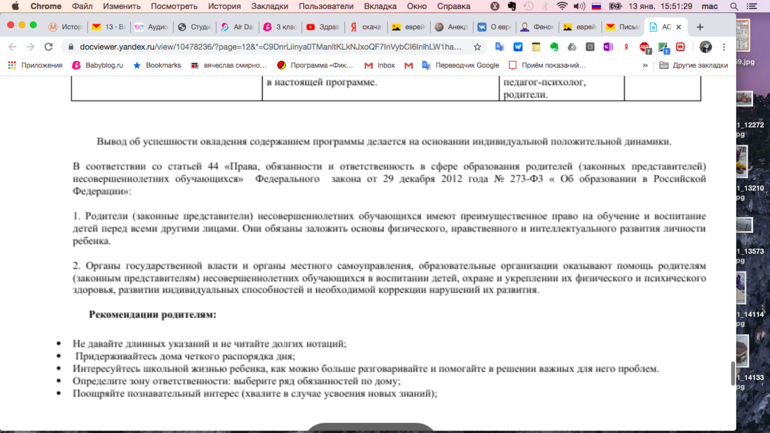Open the OneNote extension icon
The height and width of the screenshot is (433, 770).
coord(608,47)
